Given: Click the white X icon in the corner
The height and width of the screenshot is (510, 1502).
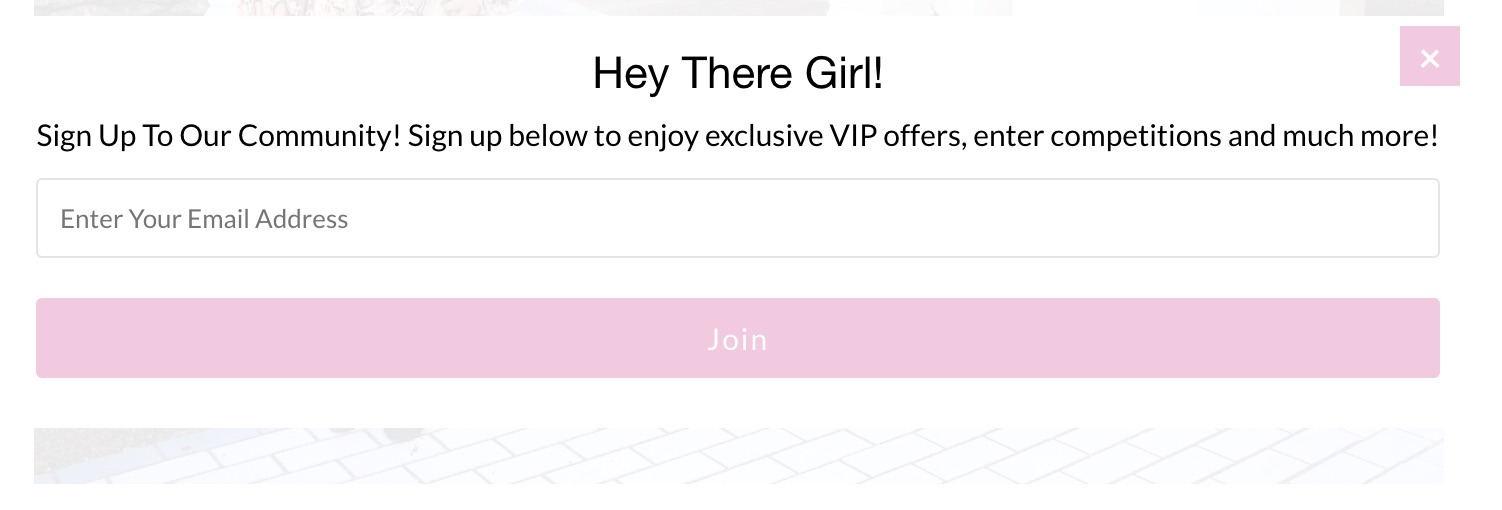Looking at the screenshot, I should click(1430, 58).
